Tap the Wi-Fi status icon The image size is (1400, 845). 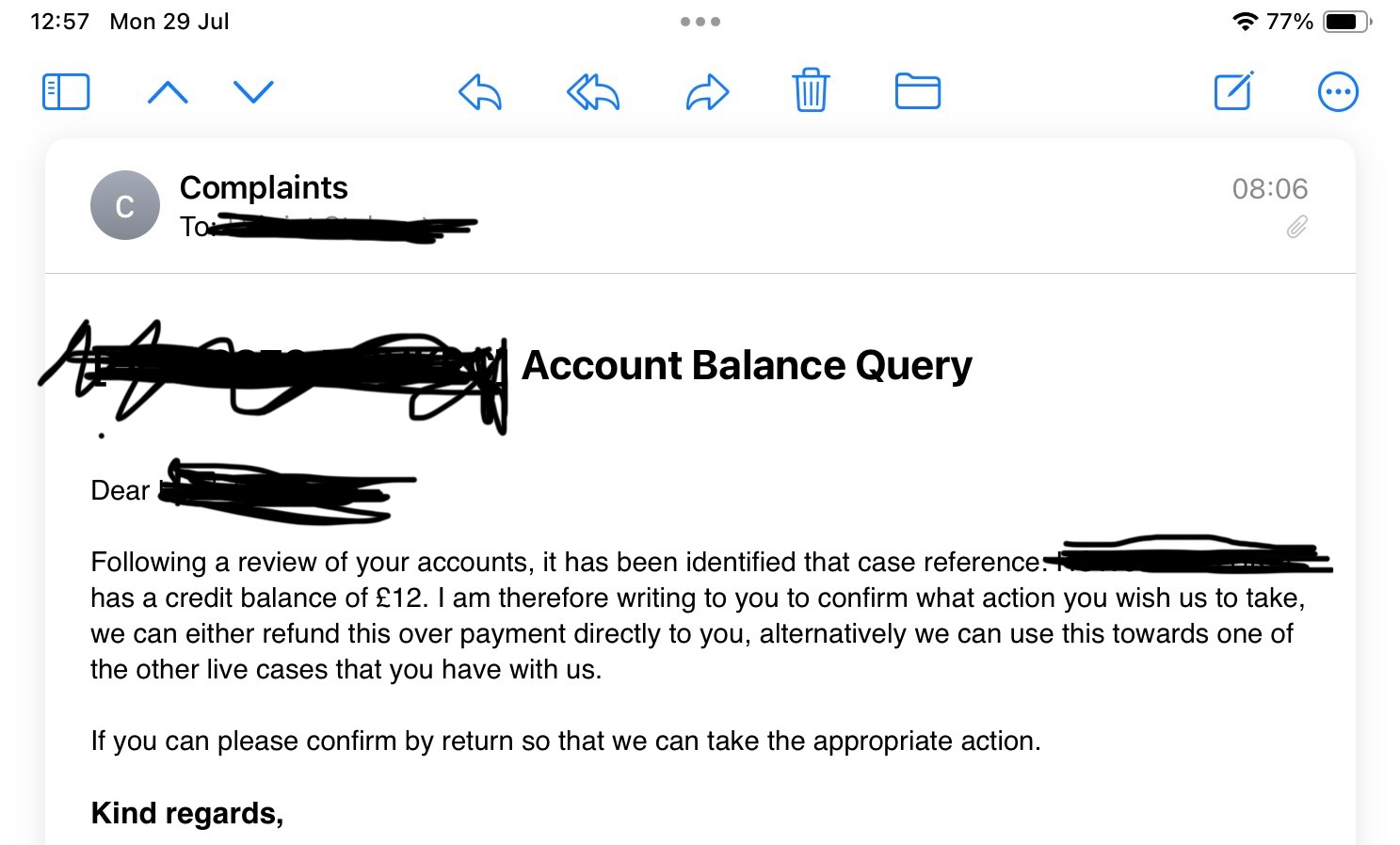(1245, 22)
